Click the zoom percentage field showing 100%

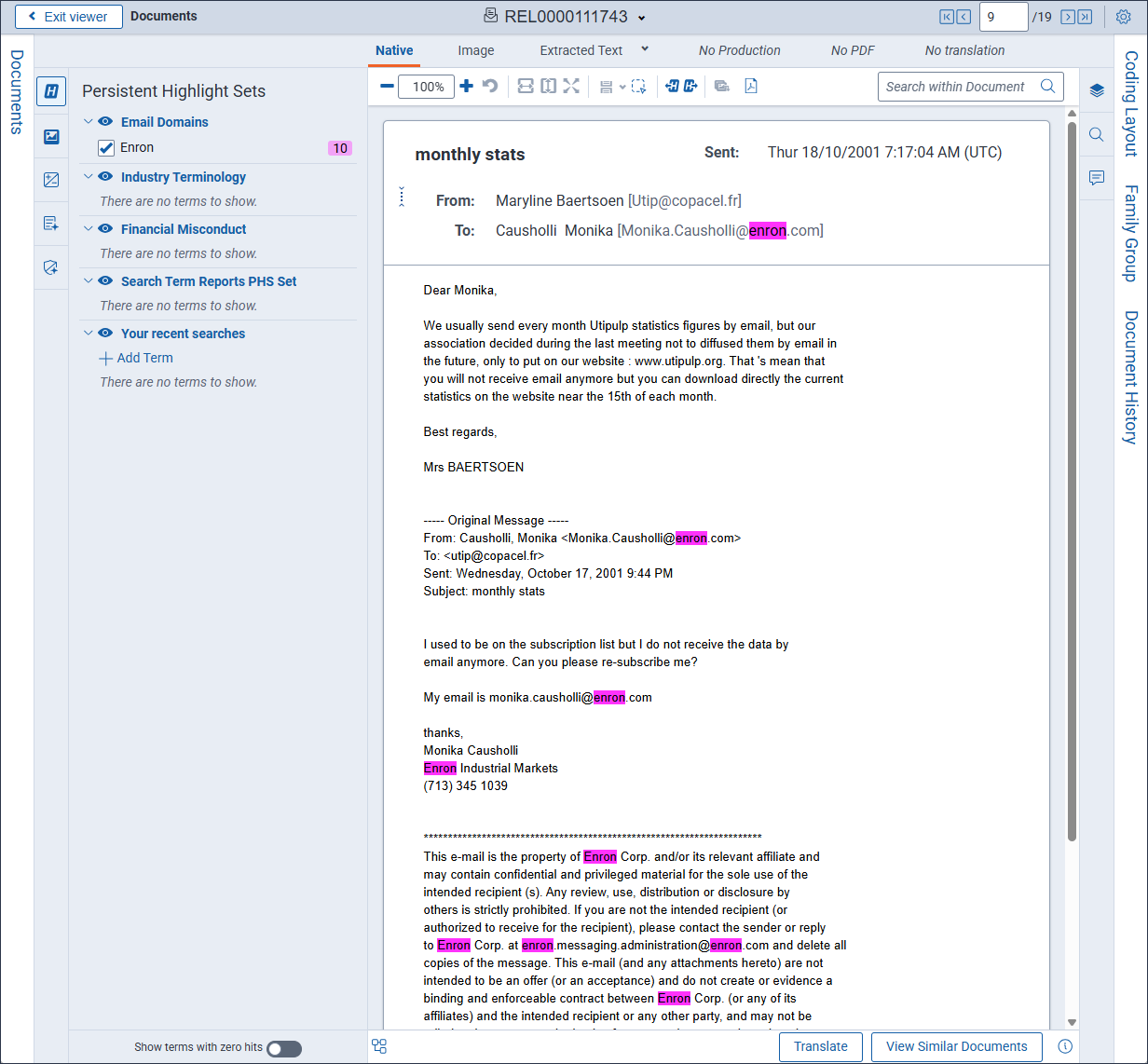tap(428, 87)
